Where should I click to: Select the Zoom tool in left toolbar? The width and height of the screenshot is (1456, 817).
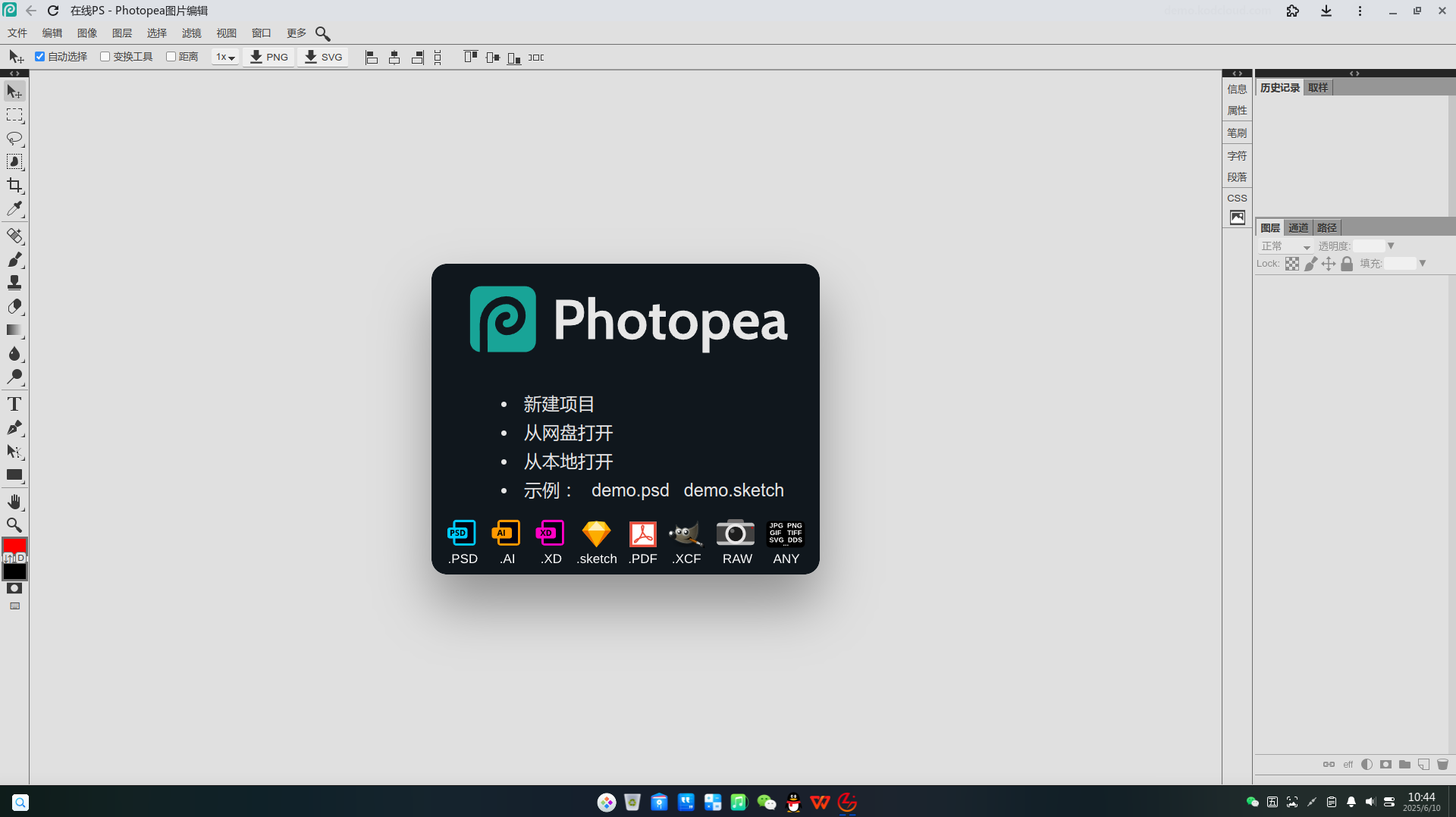click(x=14, y=525)
